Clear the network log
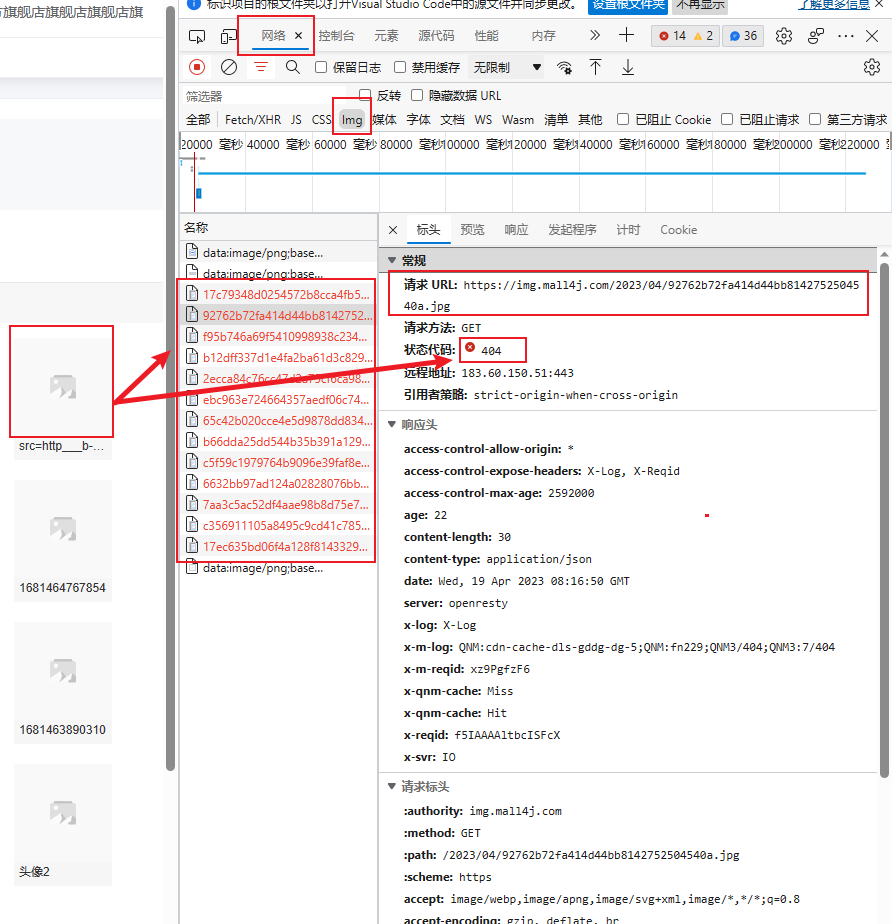Image resolution: width=892 pixels, height=924 pixels. click(x=229, y=67)
